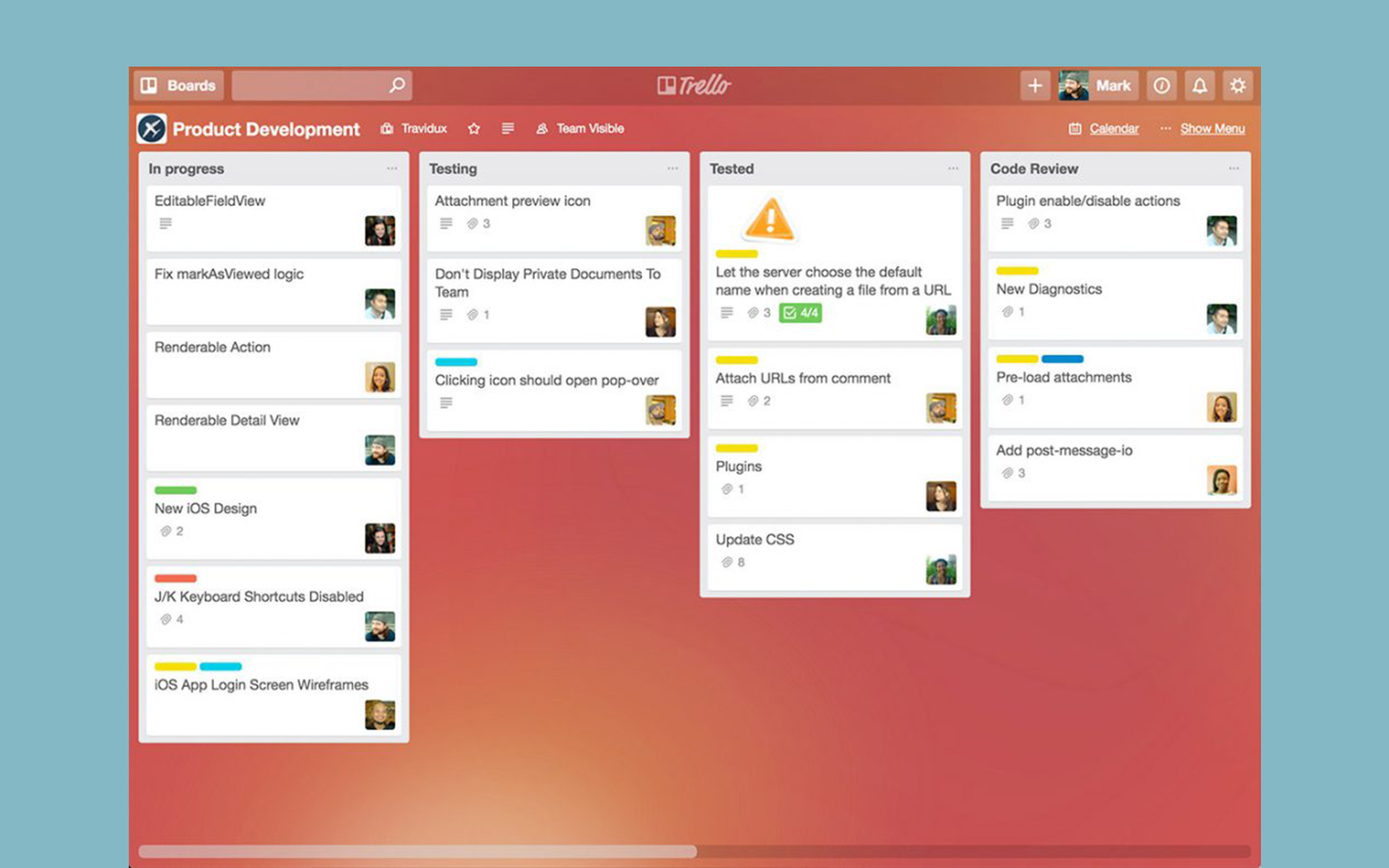Click the board description lines icon
The image size is (1389, 868).
508,128
